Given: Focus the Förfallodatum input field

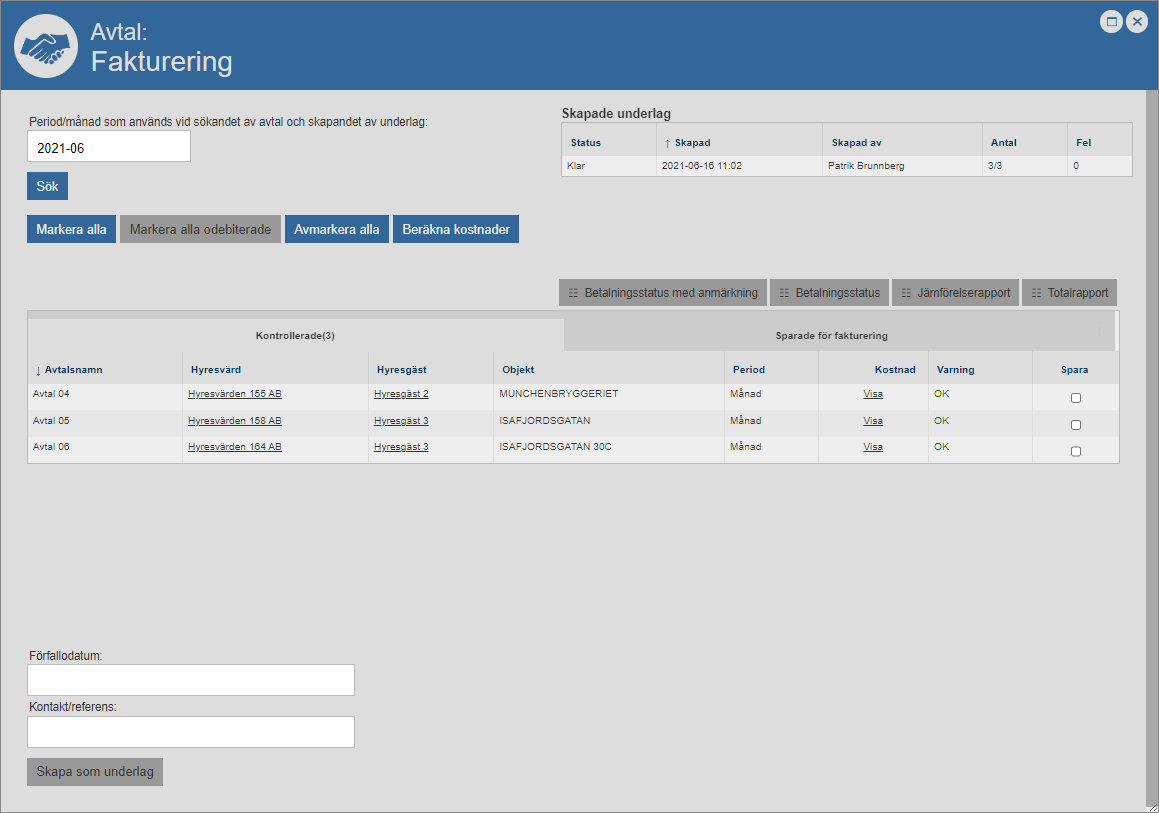Looking at the screenshot, I should (191, 680).
